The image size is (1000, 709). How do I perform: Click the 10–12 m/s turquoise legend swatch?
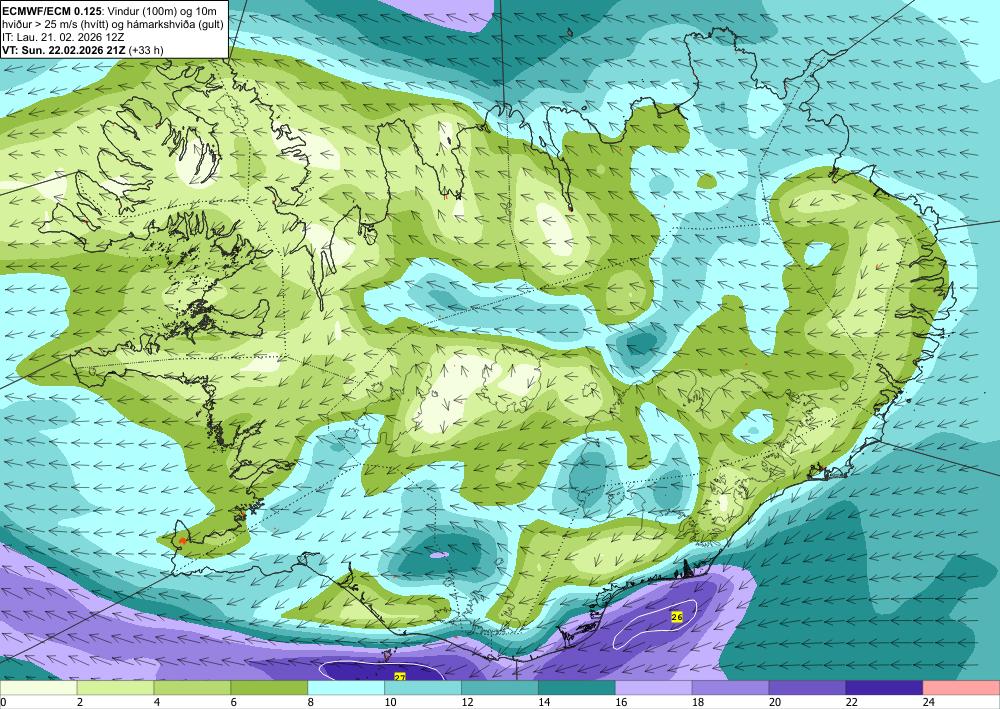coord(423,688)
